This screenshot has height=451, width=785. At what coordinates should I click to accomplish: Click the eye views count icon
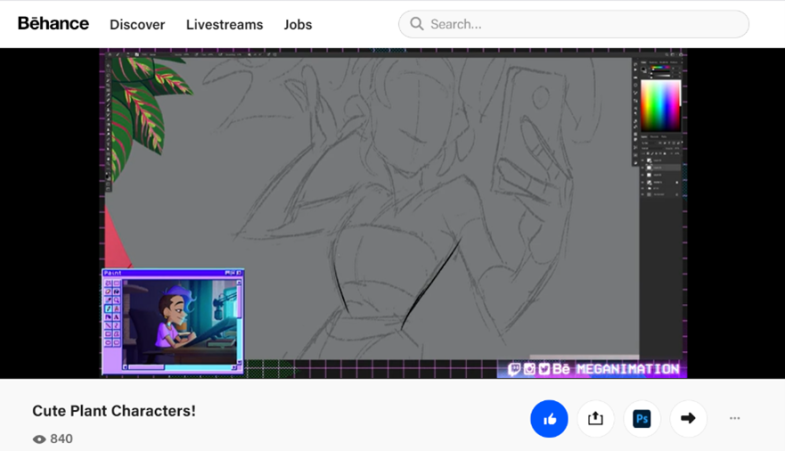[39, 439]
